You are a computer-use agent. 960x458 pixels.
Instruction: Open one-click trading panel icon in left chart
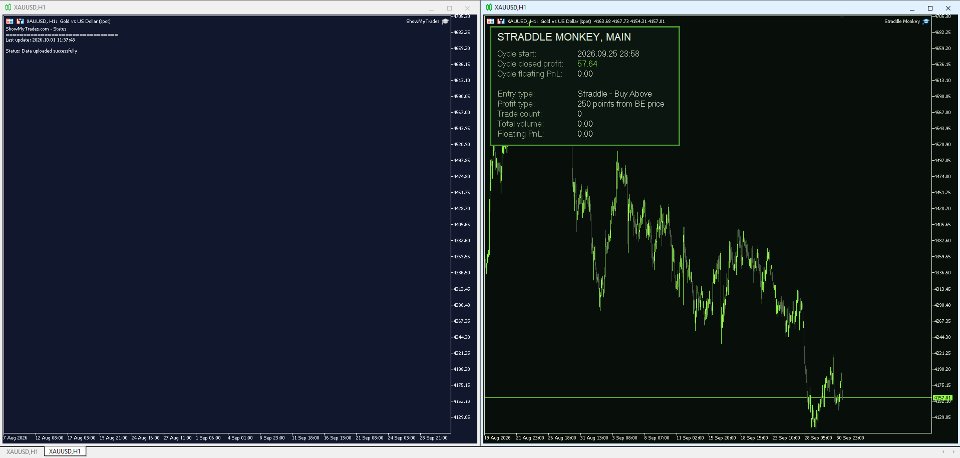[10, 21]
